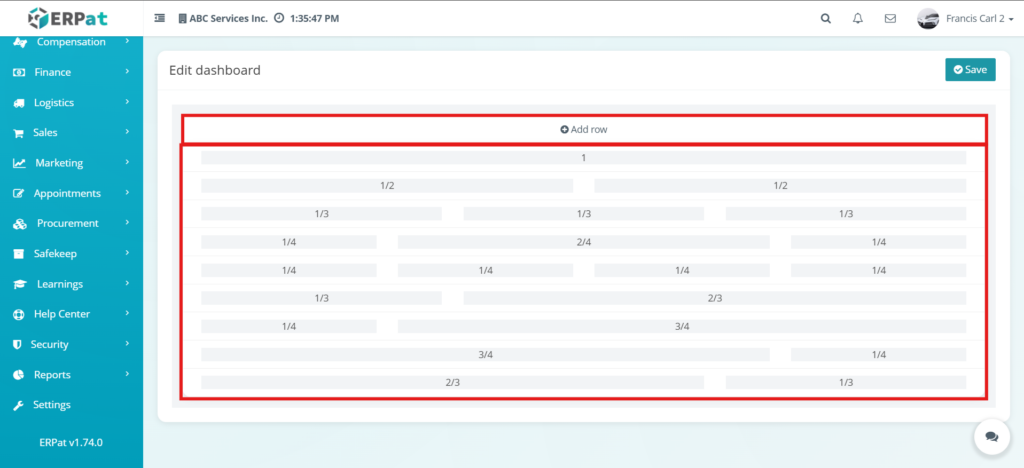Click Add row button
Viewport: 1024px width, 468px height.
[584, 129]
